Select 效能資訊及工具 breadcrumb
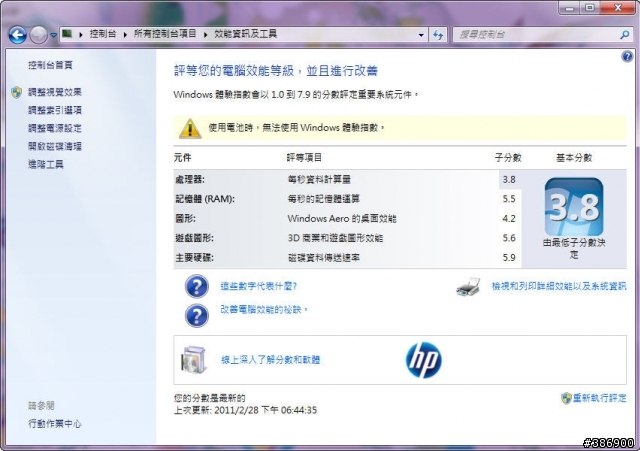 [245, 33]
